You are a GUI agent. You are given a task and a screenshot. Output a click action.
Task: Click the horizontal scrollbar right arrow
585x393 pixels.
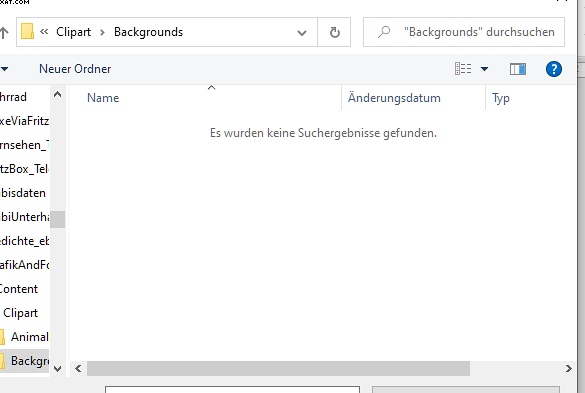pyautogui.click(x=569, y=369)
